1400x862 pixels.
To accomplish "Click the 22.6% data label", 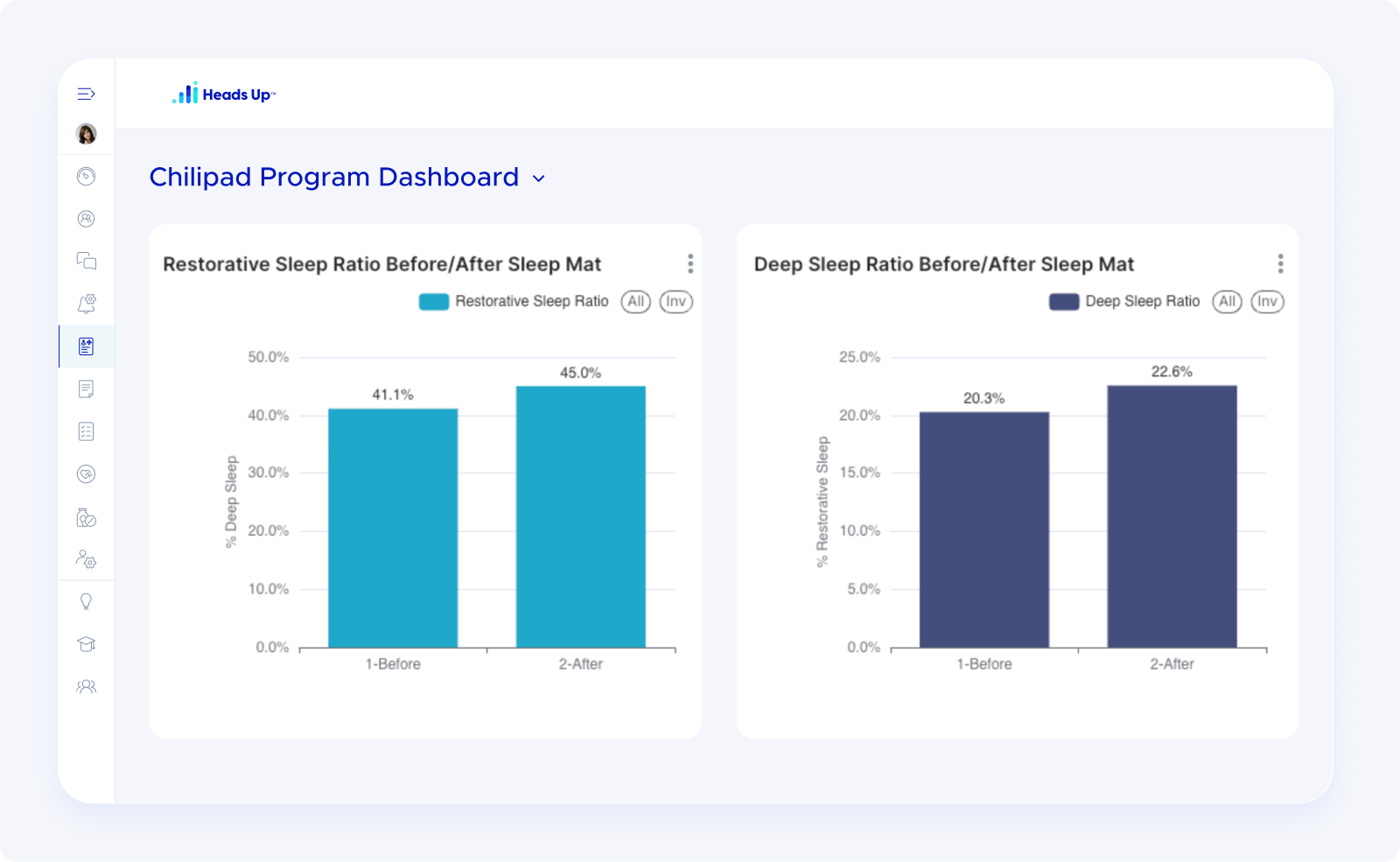I will [1172, 372].
